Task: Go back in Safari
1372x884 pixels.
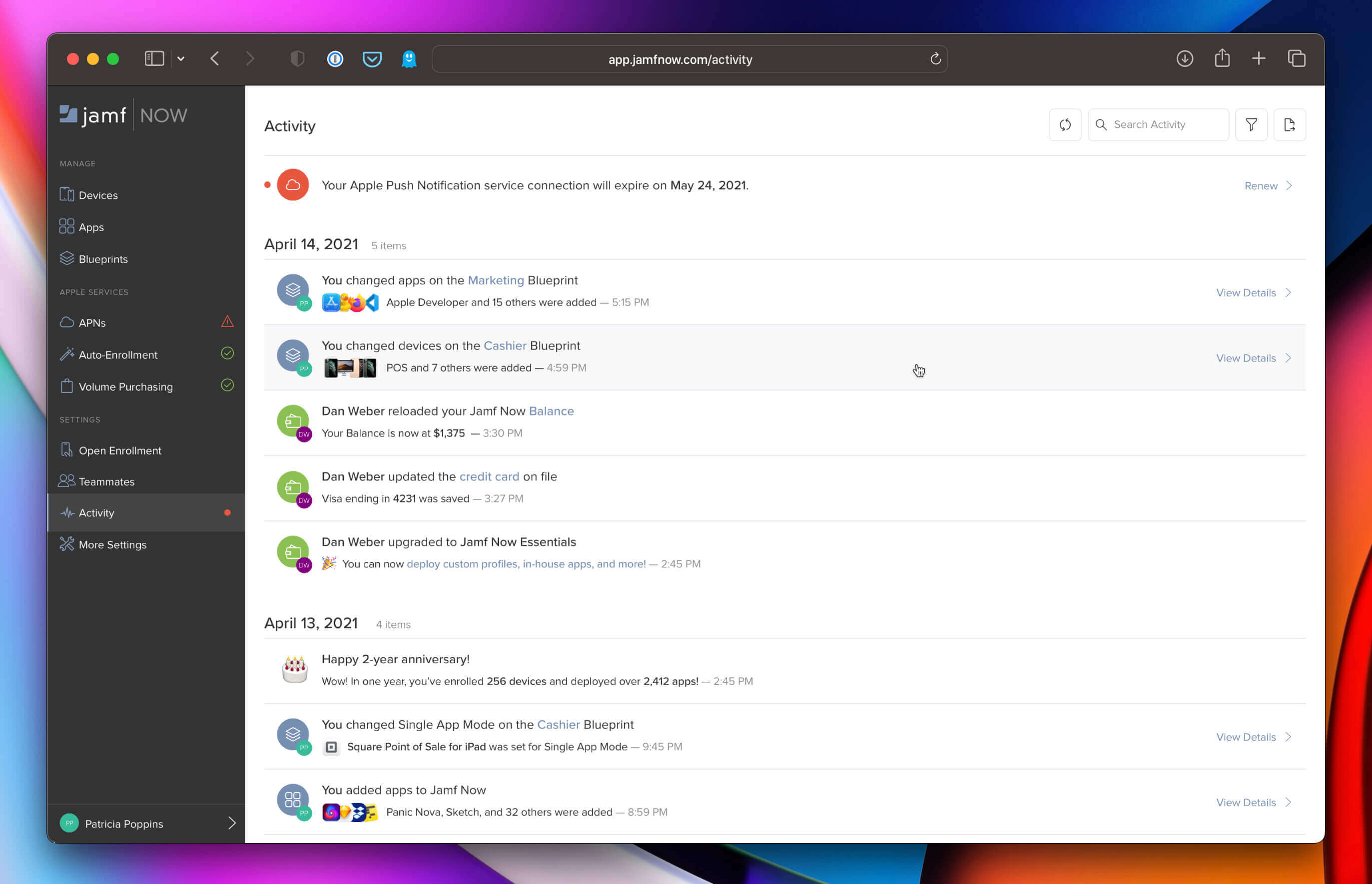Action: pyautogui.click(x=215, y=58)
